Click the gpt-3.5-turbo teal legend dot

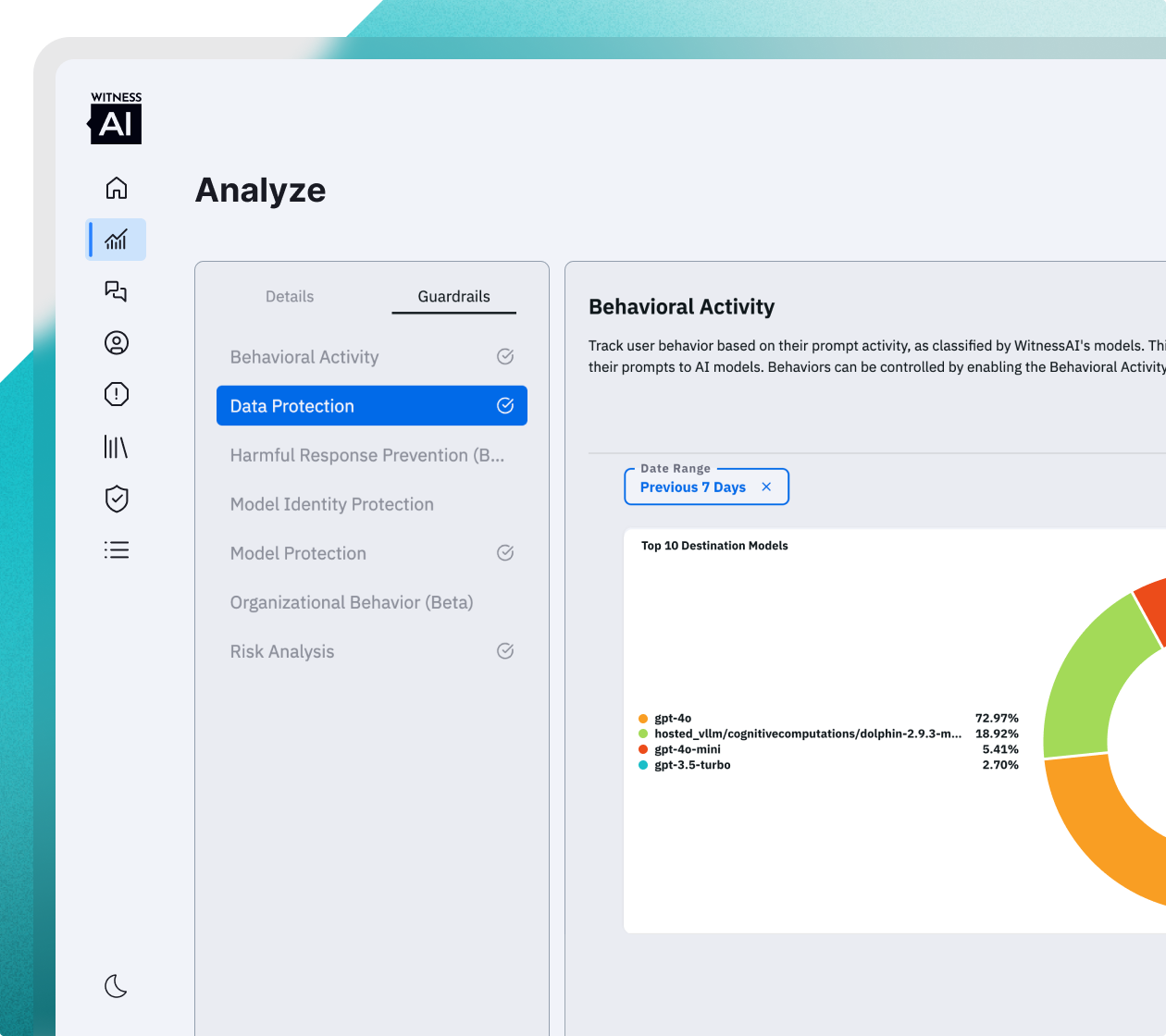coord(643,766)
